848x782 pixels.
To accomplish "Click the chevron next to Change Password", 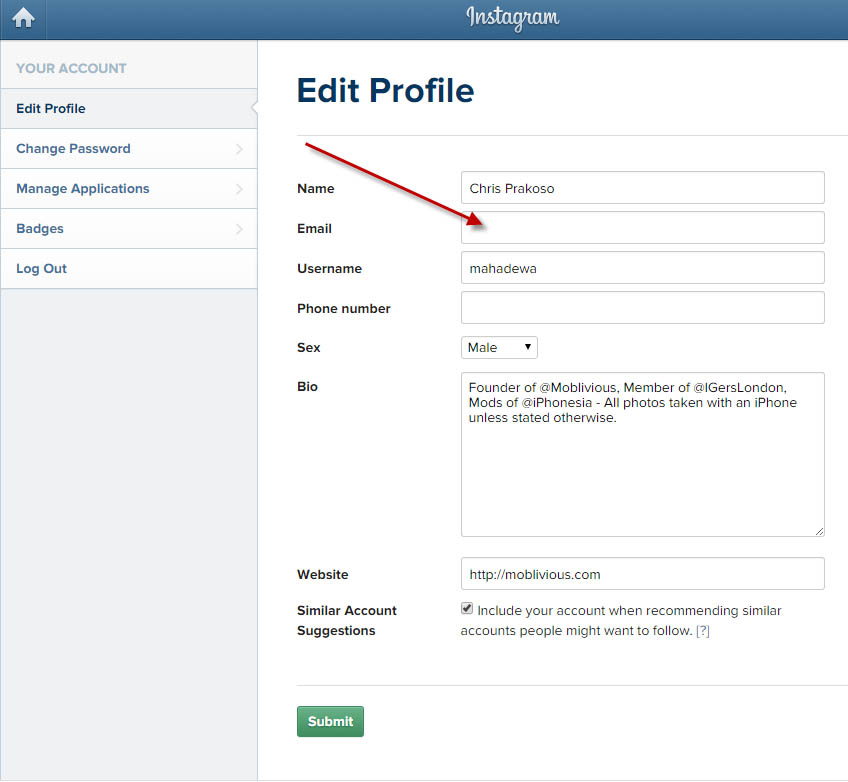I will pos(239,149).
